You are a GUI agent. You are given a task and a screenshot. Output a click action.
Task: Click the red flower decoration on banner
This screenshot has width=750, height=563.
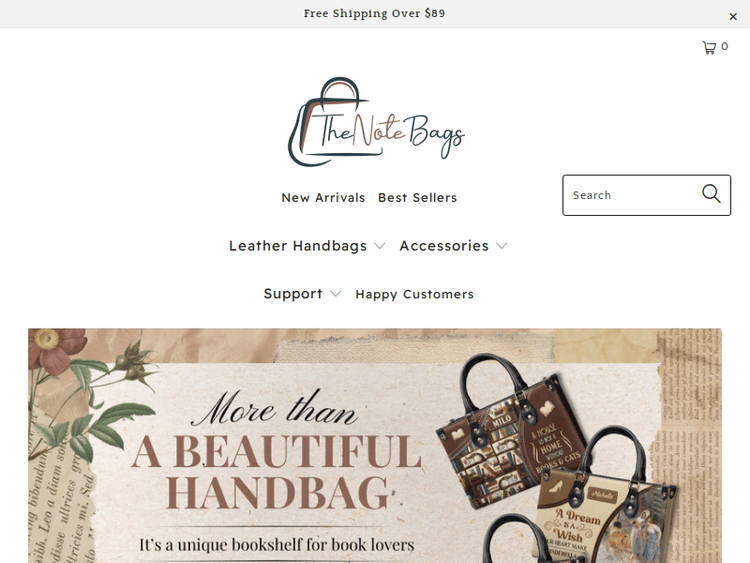click(x=55, y=352)
